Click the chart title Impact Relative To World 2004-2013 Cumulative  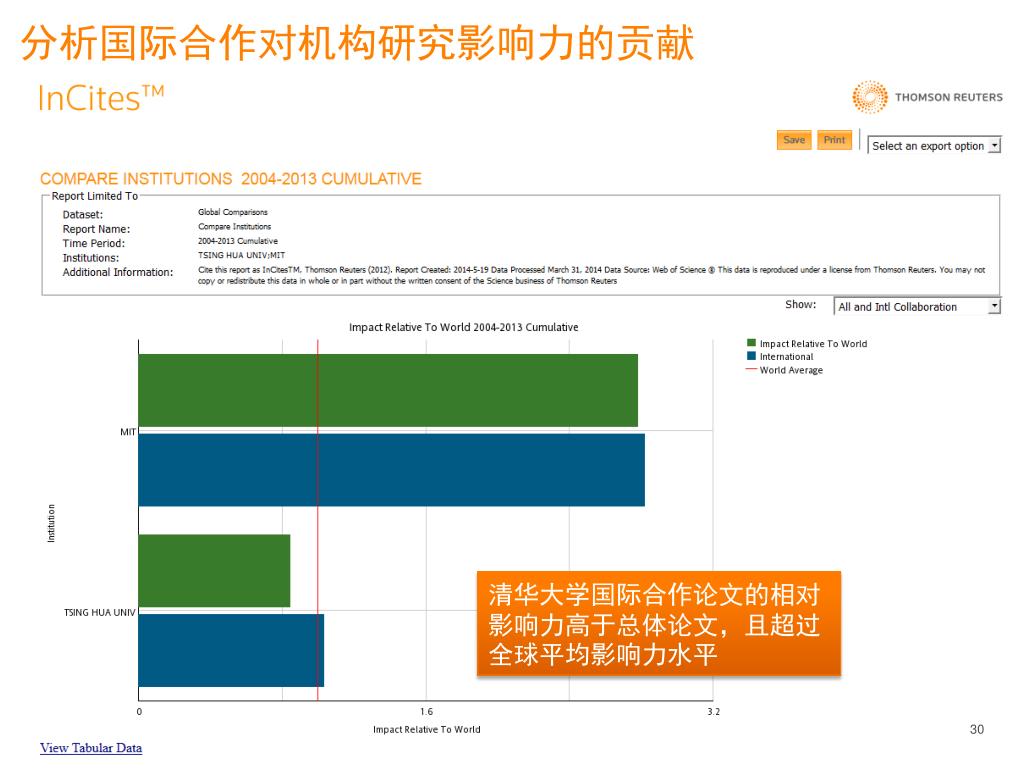(x=464, y=327)
